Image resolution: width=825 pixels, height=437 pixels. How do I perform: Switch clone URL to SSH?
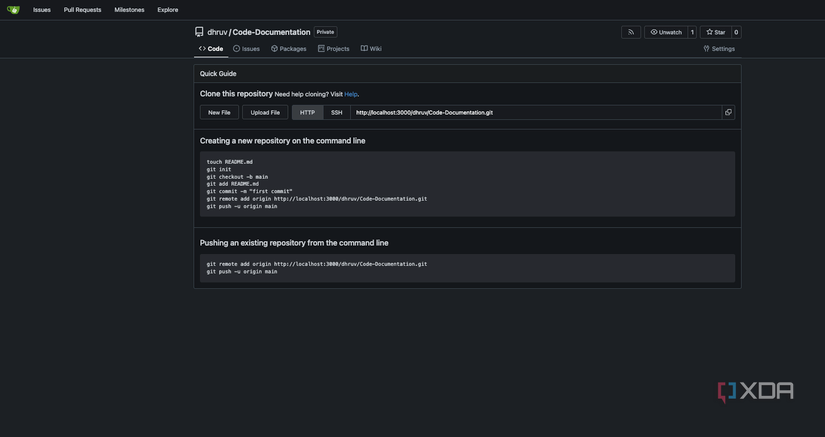point(336,112)
